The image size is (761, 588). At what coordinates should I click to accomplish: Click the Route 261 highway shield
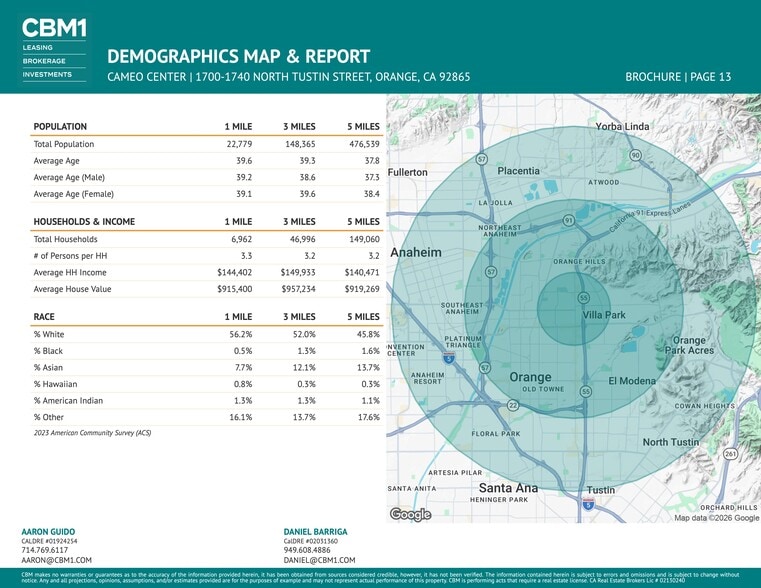pos(730,454)
